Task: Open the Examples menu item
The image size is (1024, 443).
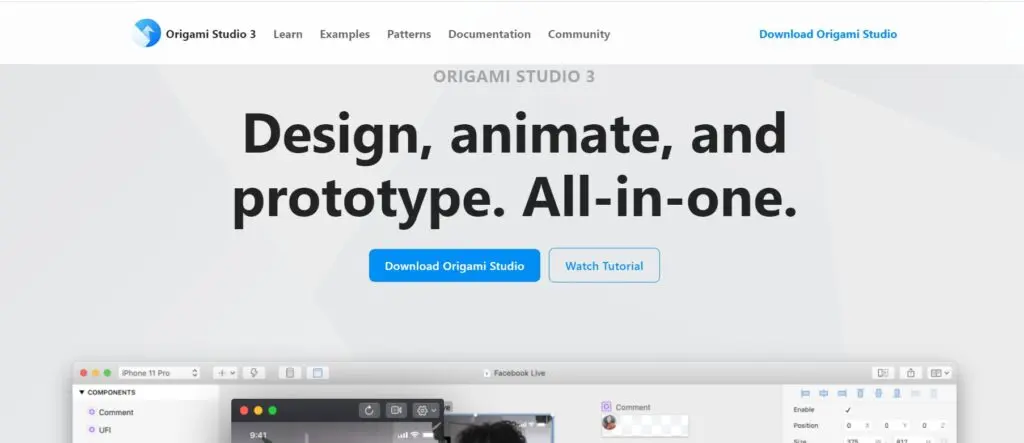Action: (x=344, y=34)
